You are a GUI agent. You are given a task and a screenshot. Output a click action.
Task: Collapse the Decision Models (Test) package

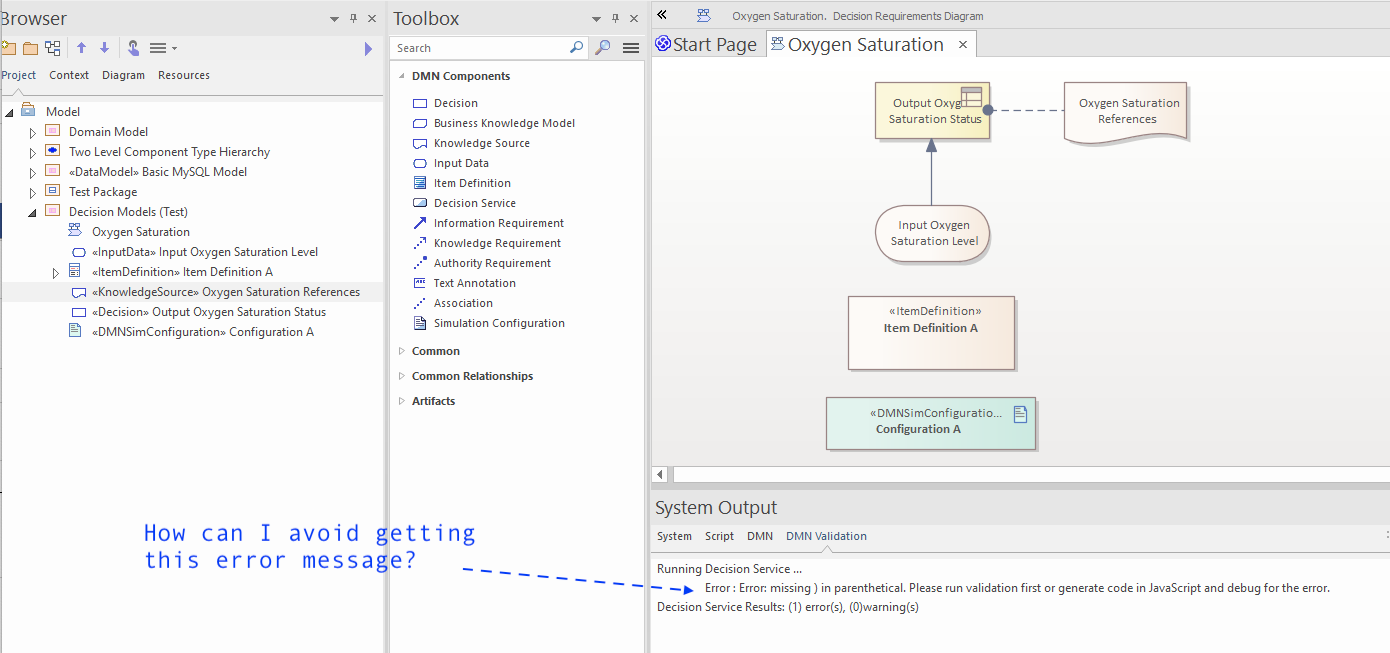32,212
